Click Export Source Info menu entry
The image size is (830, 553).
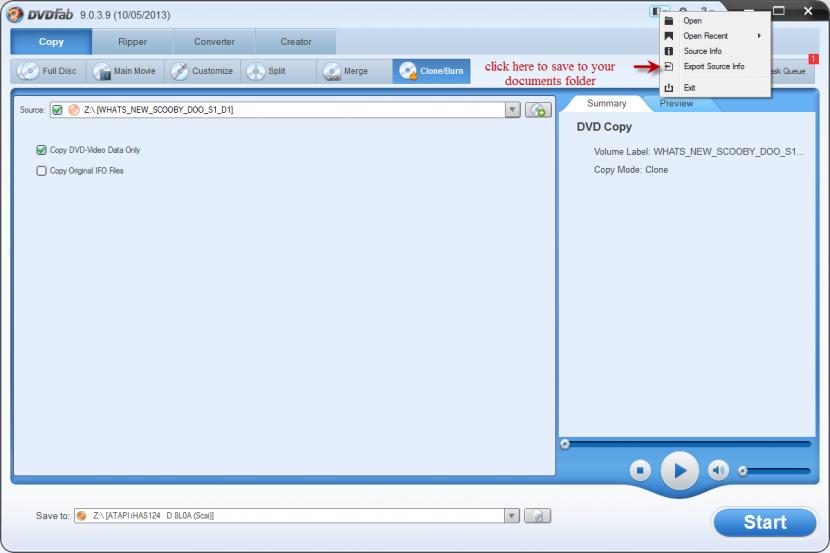point(715,67)
